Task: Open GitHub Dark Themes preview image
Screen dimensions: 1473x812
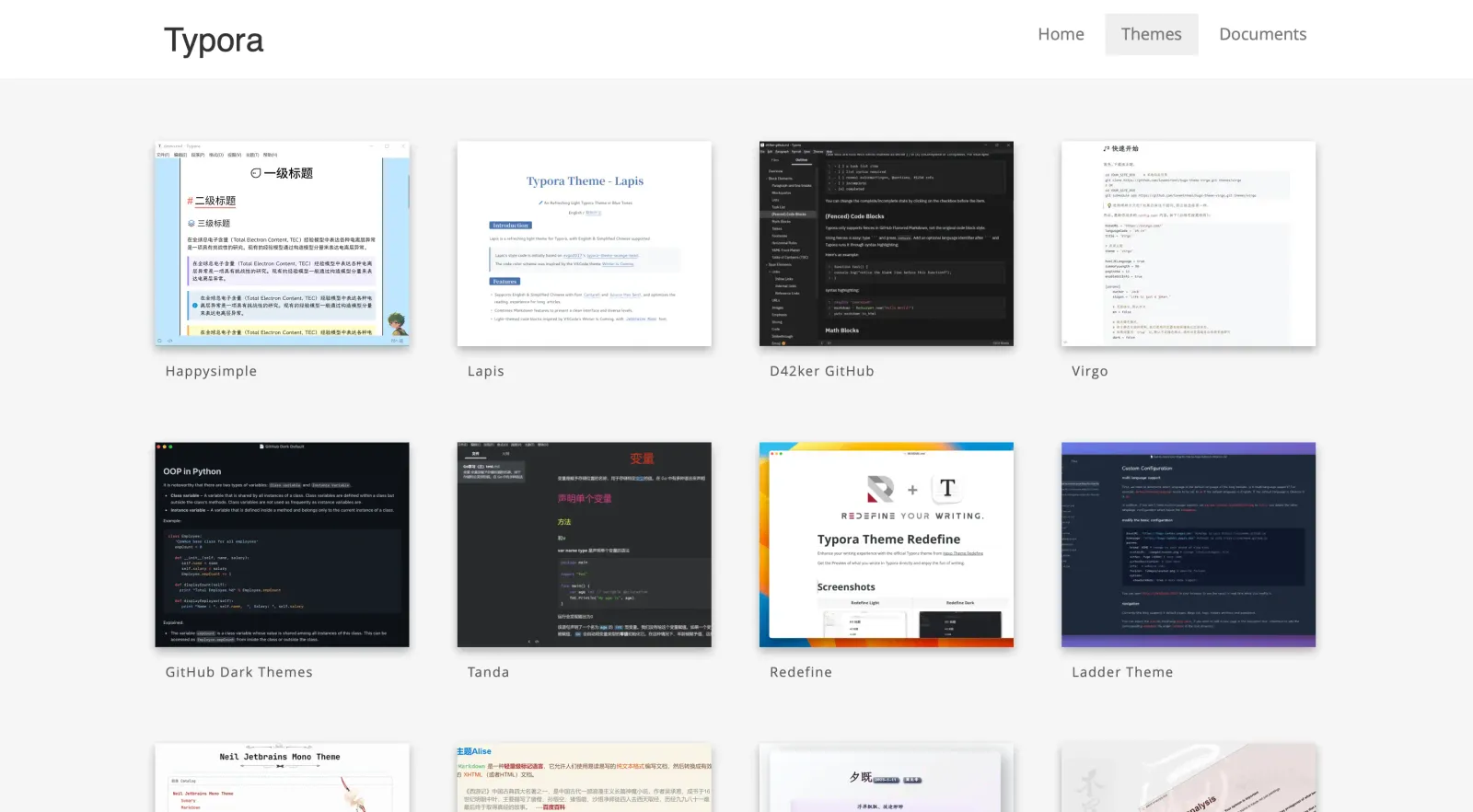Action: pyautogui.click(x=282, y=545)
